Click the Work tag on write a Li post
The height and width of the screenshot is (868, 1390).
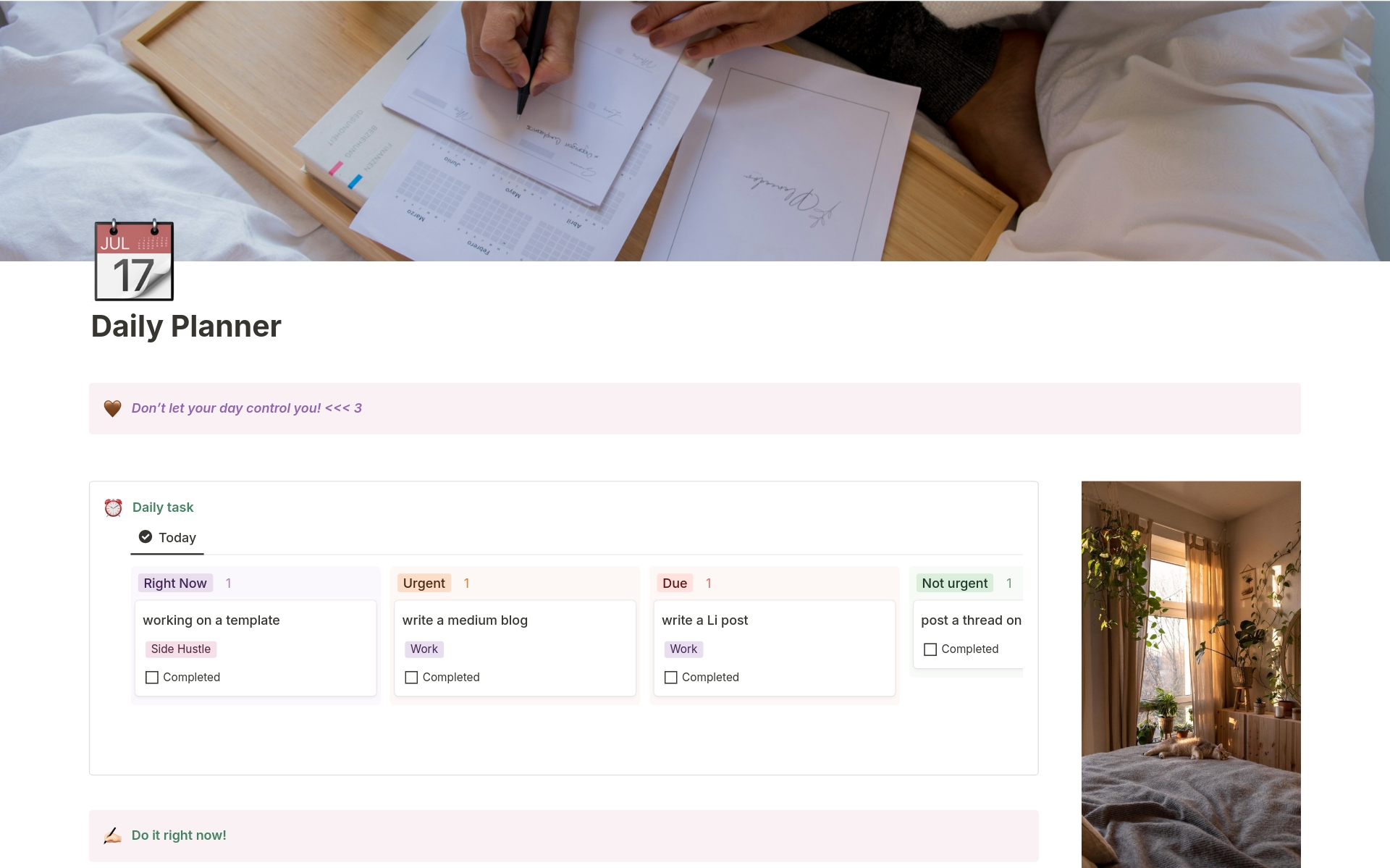pyautogui.click(x=683, y=649)
